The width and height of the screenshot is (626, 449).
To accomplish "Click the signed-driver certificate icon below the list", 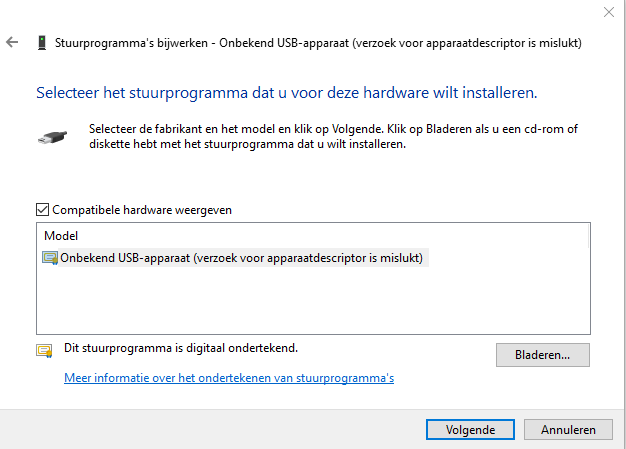I will [x=44, y=351].
